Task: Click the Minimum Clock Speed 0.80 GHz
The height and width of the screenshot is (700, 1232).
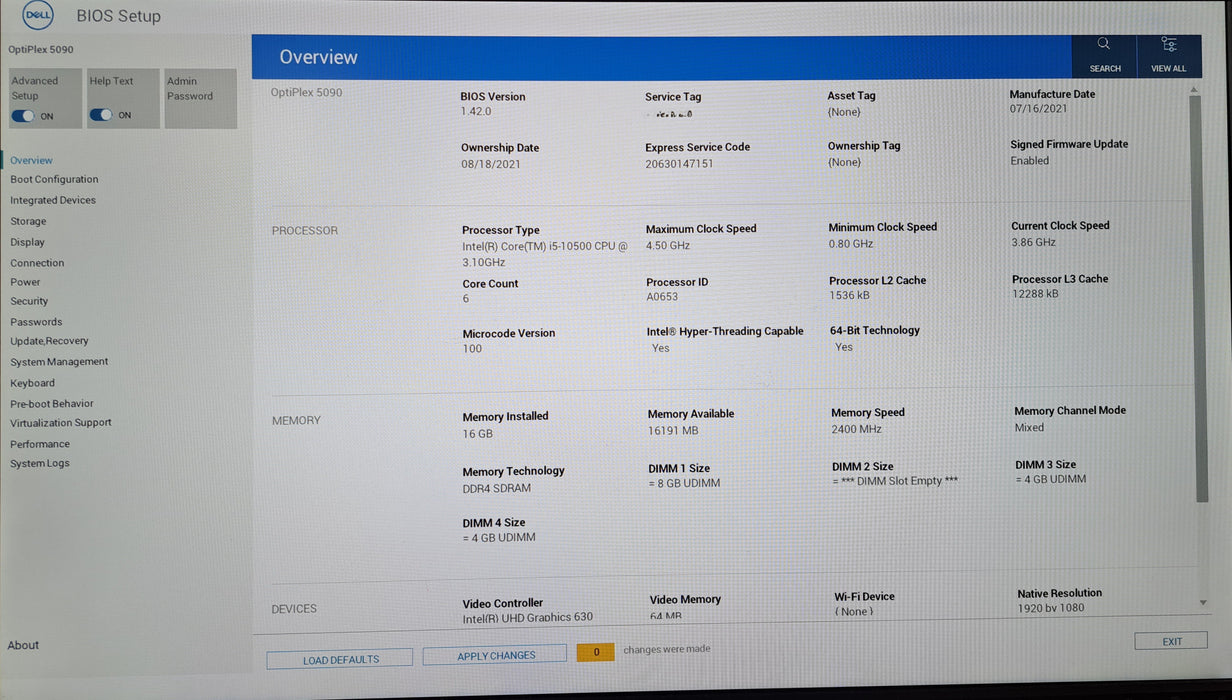Action: click(851, 244)
